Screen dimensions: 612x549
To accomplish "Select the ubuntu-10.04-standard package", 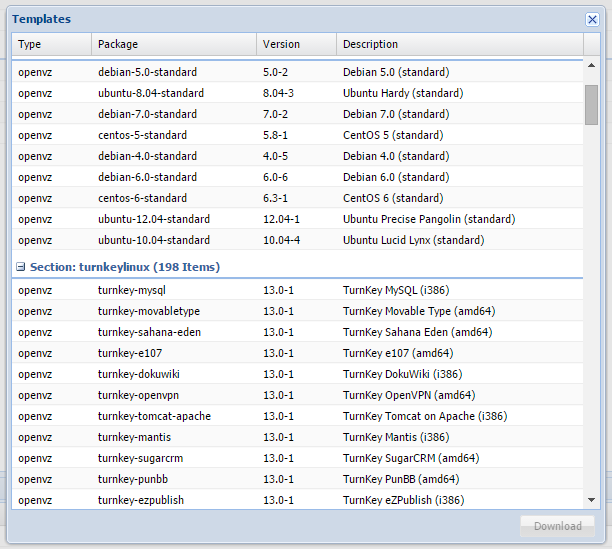I will tap(154, 240).
